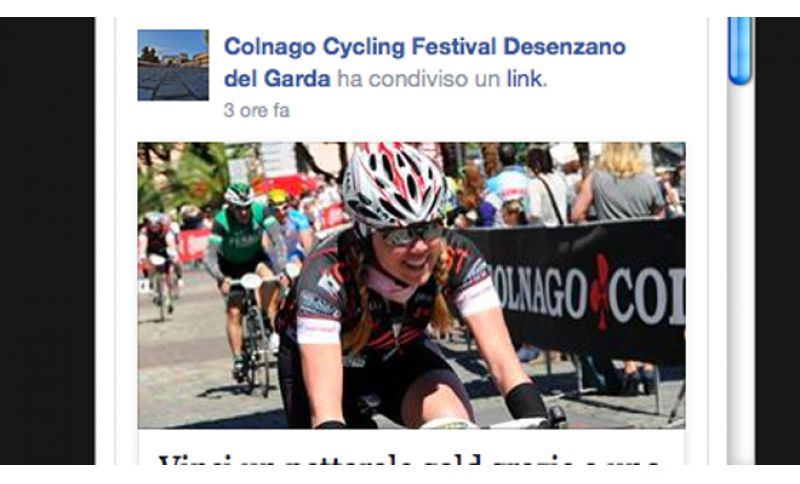Click the blue scrollbar thumb
Viewport: 800px width, 484px height.
[740, 50]
